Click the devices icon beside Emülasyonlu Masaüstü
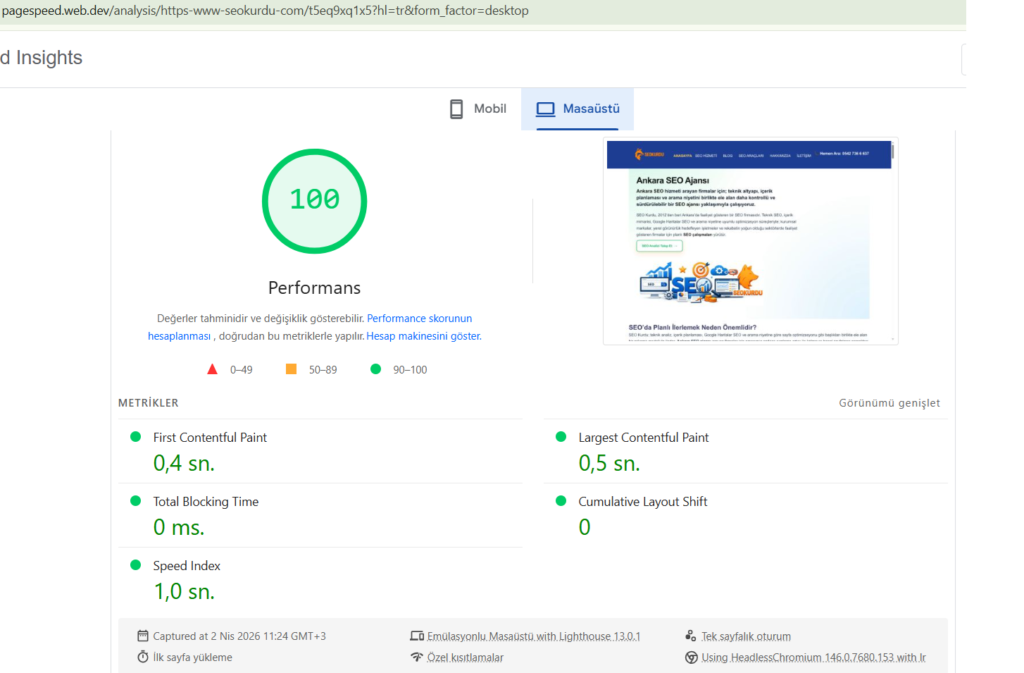This screenshot has height=673, width=1024. (417, 636)
